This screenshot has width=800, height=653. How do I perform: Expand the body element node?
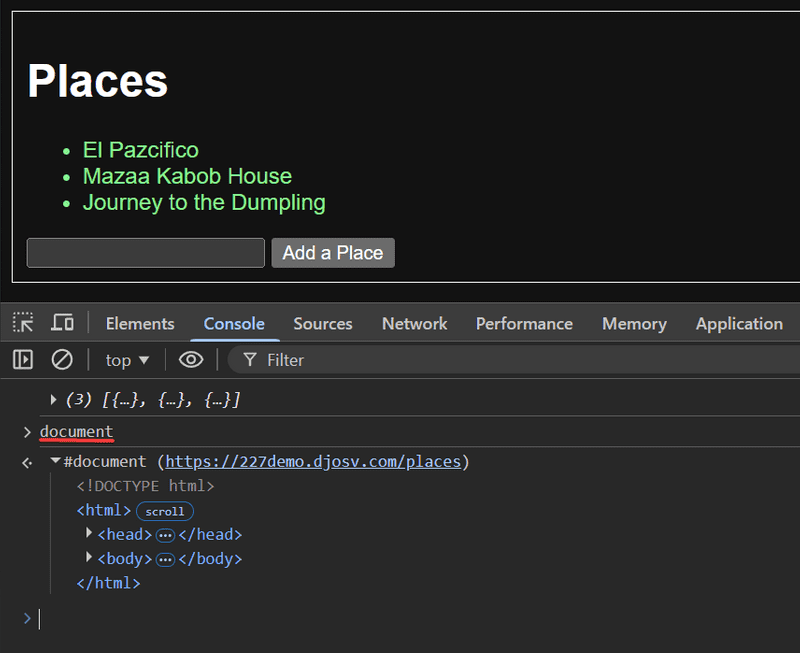[89, 558]
